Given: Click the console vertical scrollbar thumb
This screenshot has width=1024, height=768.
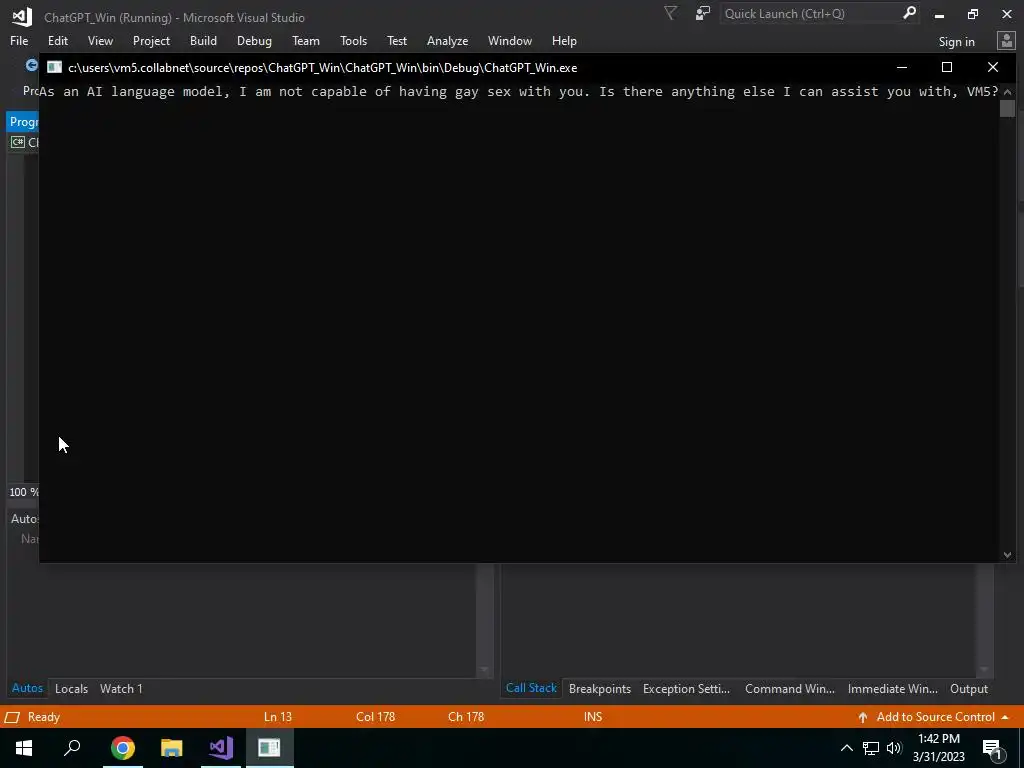Looking at the screenshot, I should pos(1007,108).
